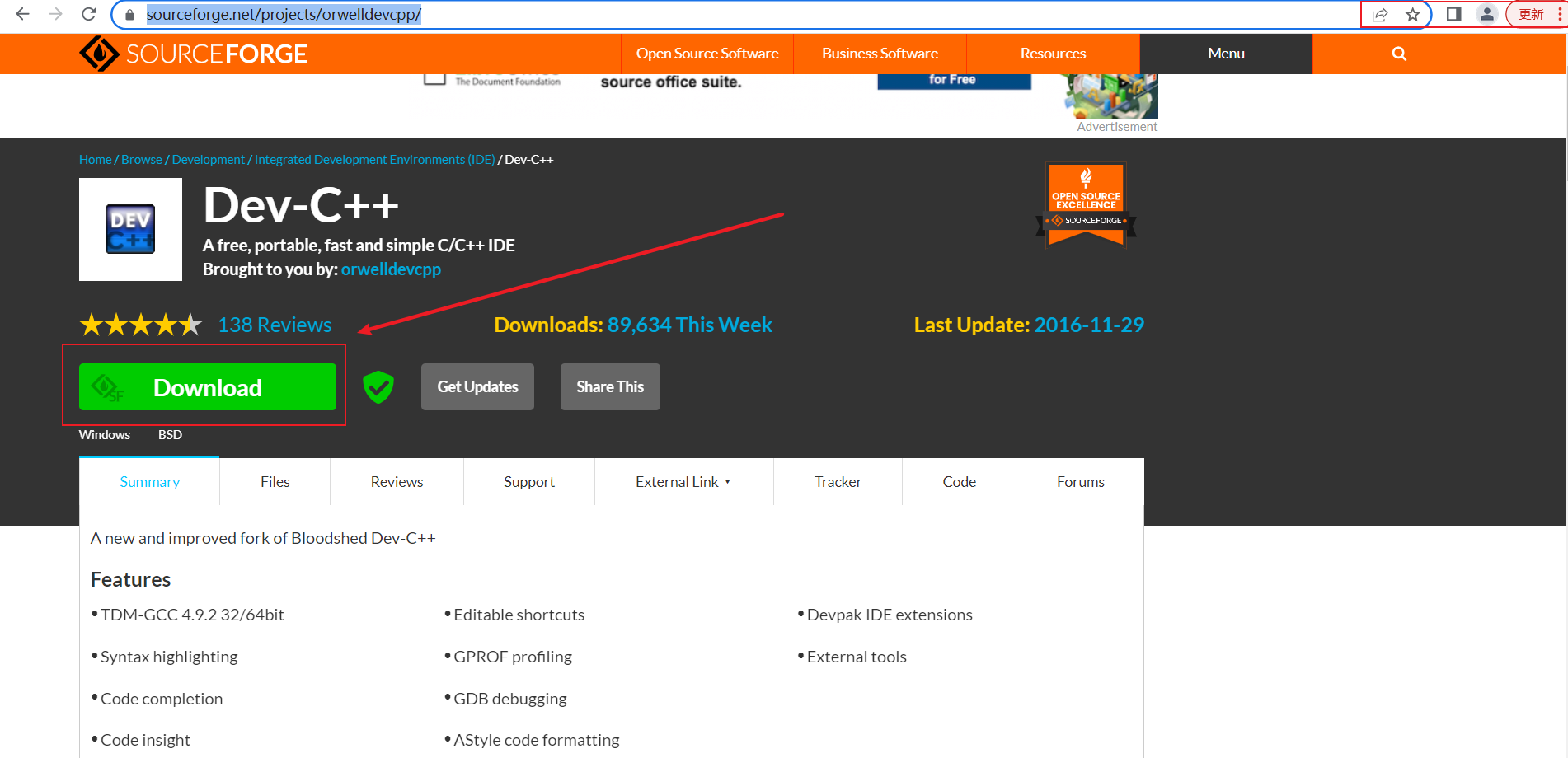Click the five-star rating icons

140,325
